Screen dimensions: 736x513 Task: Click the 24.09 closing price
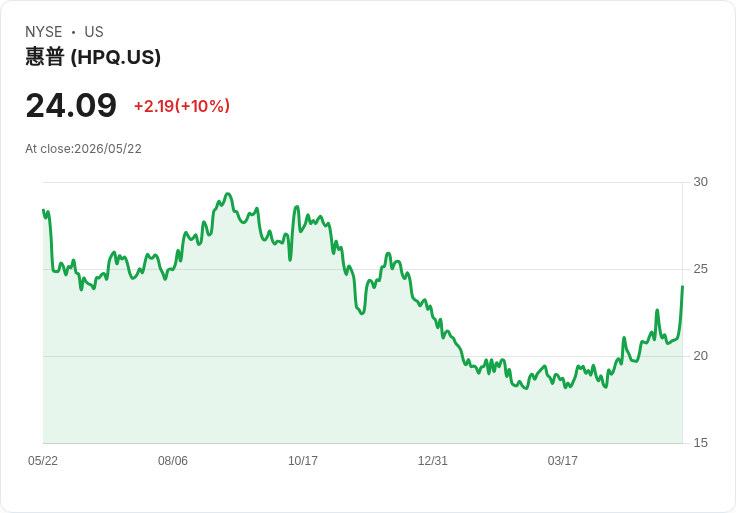[x=71, y=106]
